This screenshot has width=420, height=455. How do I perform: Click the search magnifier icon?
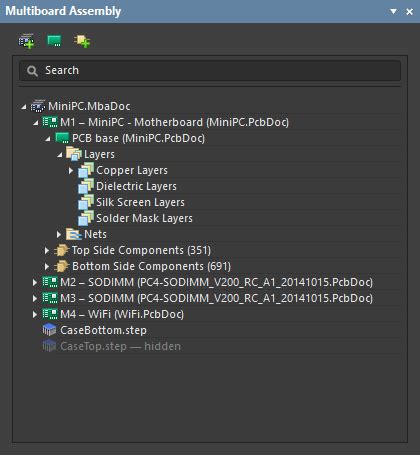32,71
